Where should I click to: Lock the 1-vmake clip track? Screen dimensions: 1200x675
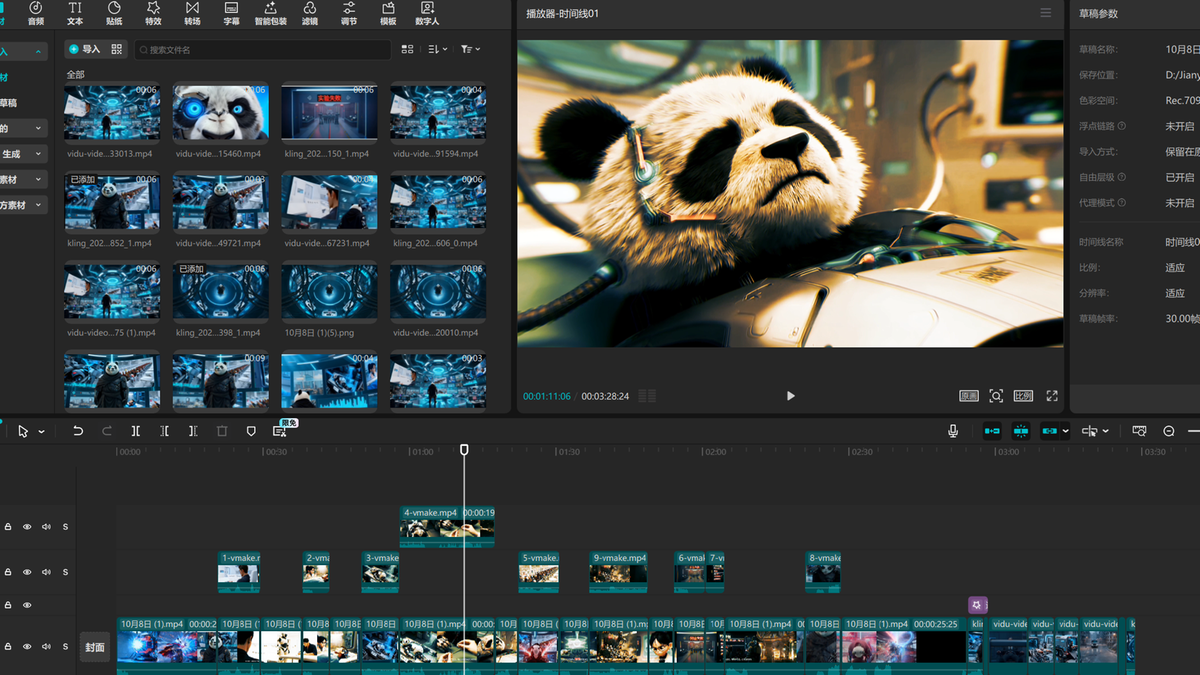click(8, 572)
